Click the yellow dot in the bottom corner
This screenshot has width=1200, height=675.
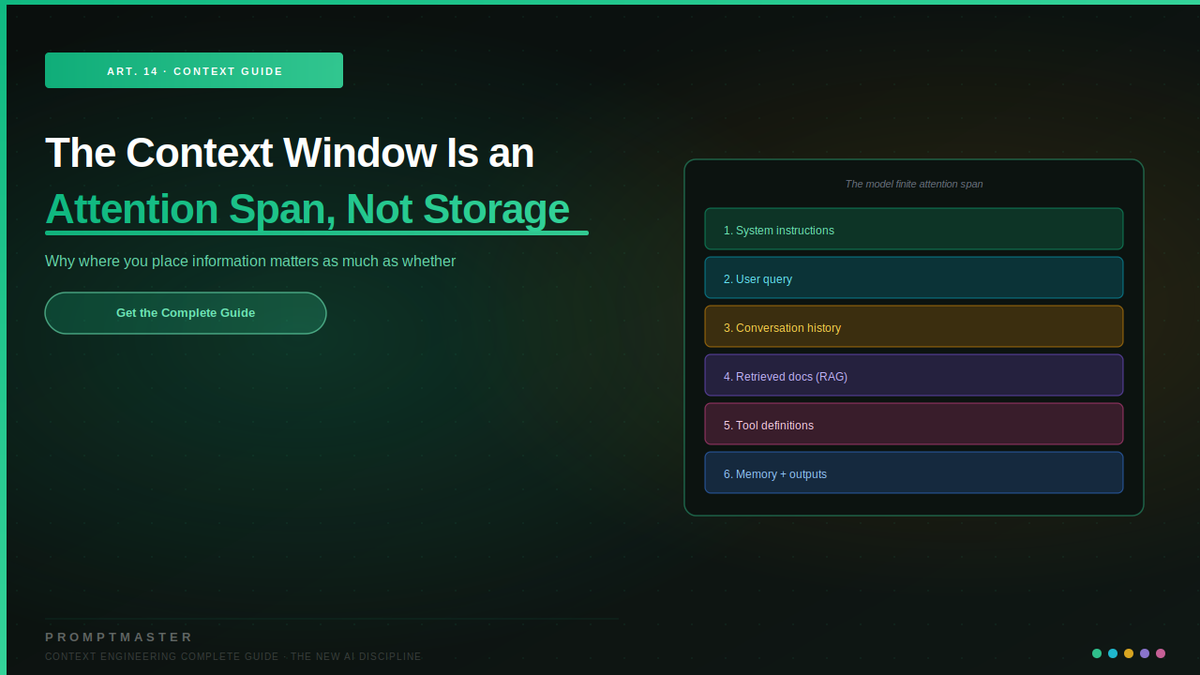tap(1129, 654)
